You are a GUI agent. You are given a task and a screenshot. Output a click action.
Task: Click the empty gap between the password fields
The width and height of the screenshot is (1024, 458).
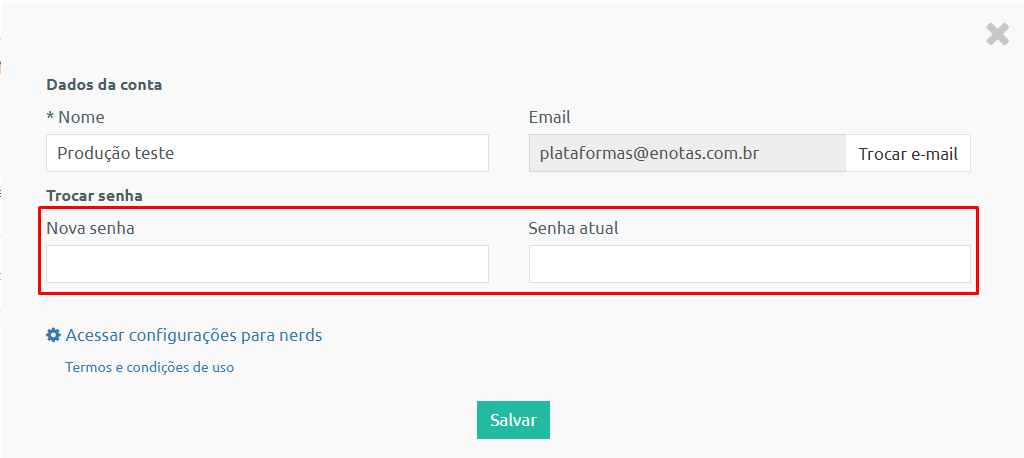coord(509,264)
